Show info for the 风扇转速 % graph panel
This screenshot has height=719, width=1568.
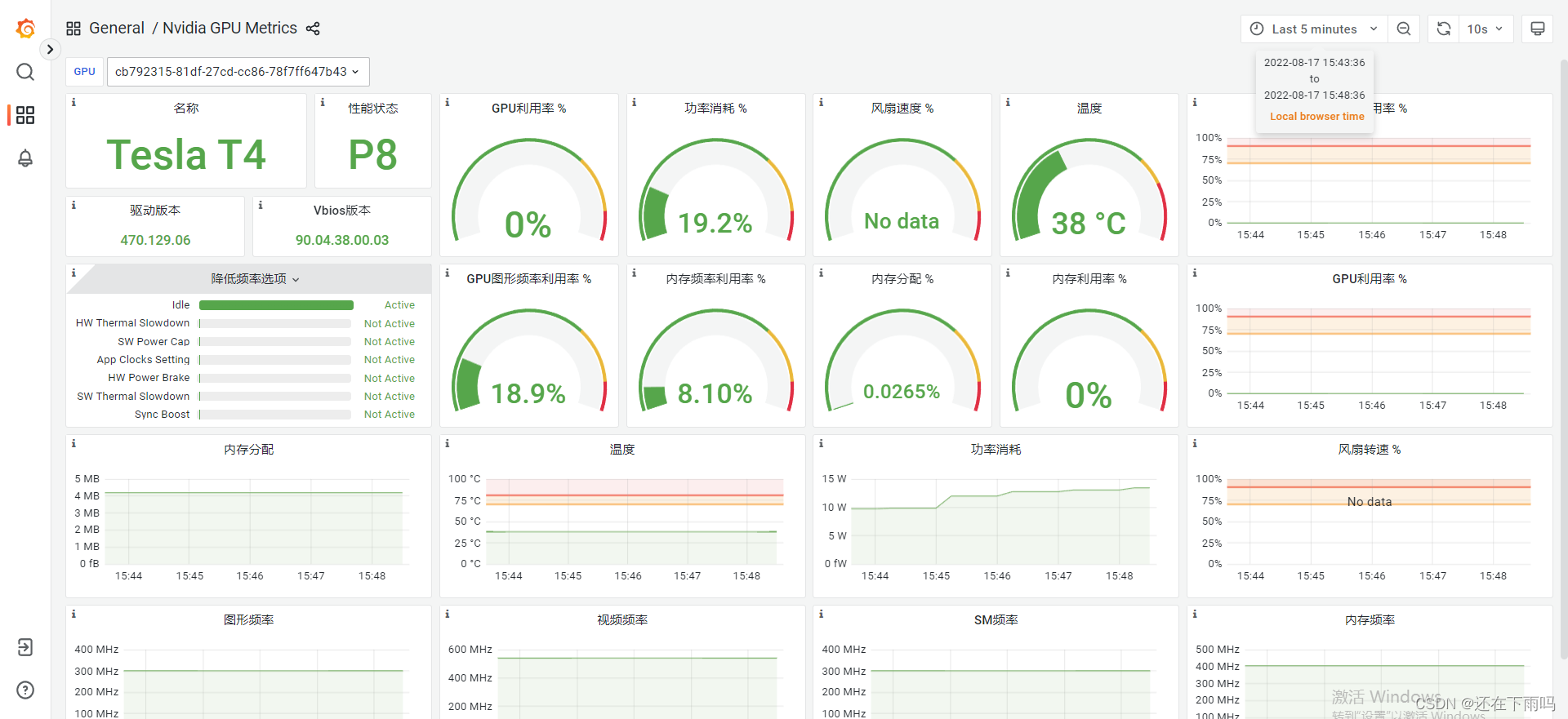(1195, 443)
